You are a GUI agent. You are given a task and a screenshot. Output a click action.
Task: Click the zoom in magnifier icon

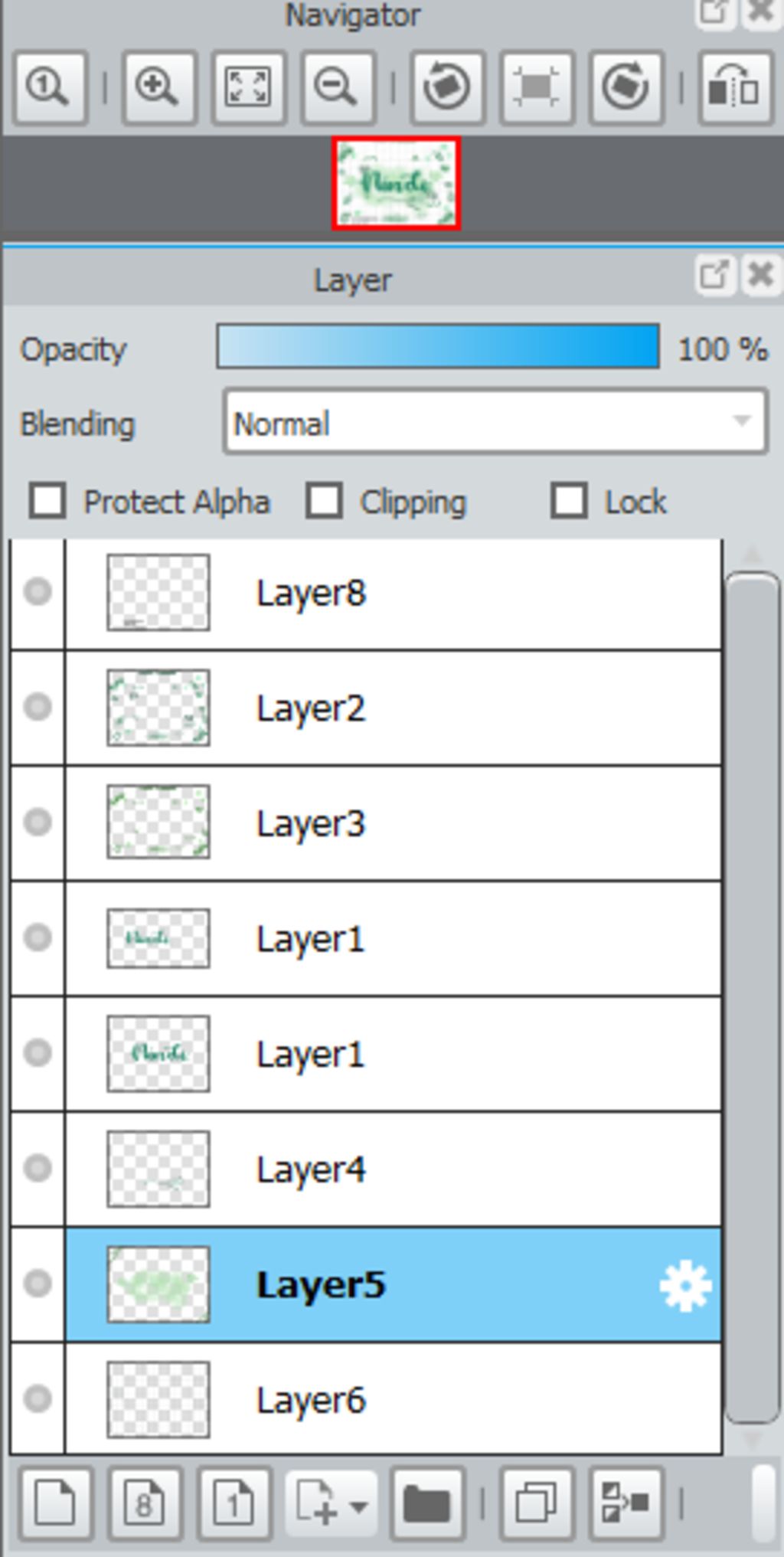[158, 88]
